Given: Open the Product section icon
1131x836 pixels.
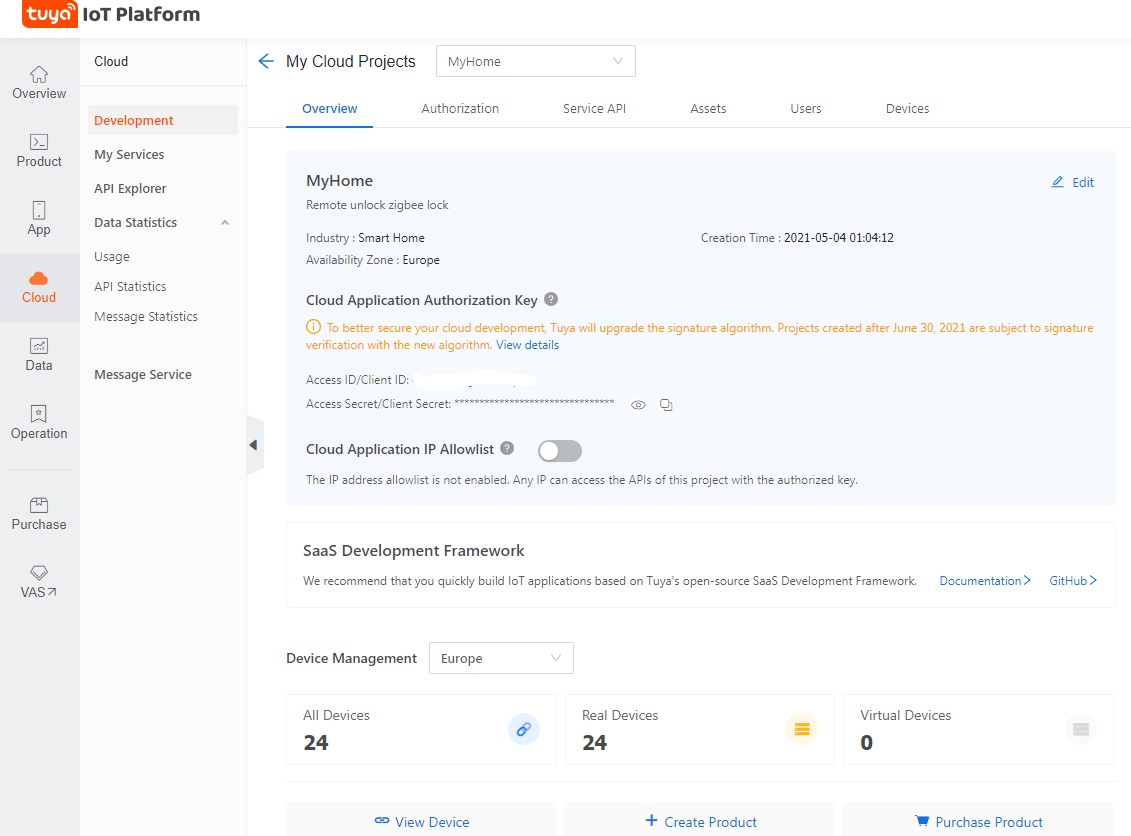Looking at the screenshot, I should [x=39, y=151].
